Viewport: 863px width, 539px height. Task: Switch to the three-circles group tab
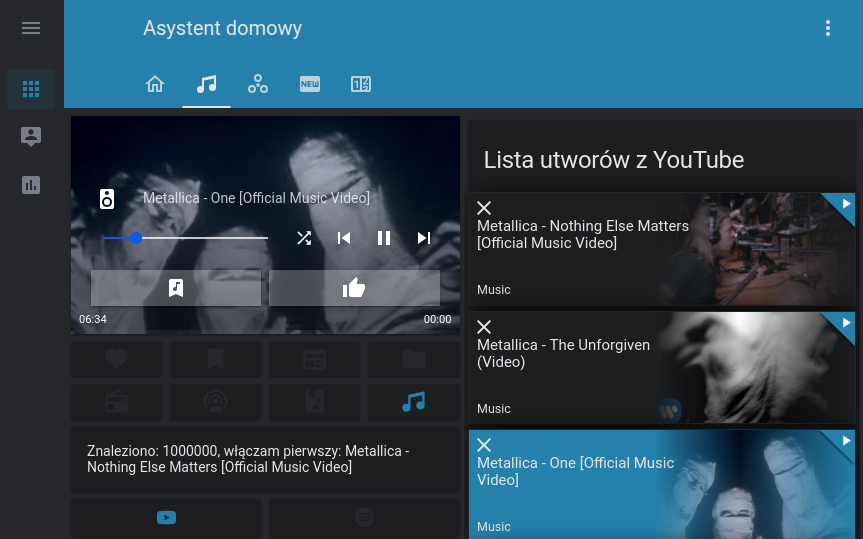coord(258,84)
